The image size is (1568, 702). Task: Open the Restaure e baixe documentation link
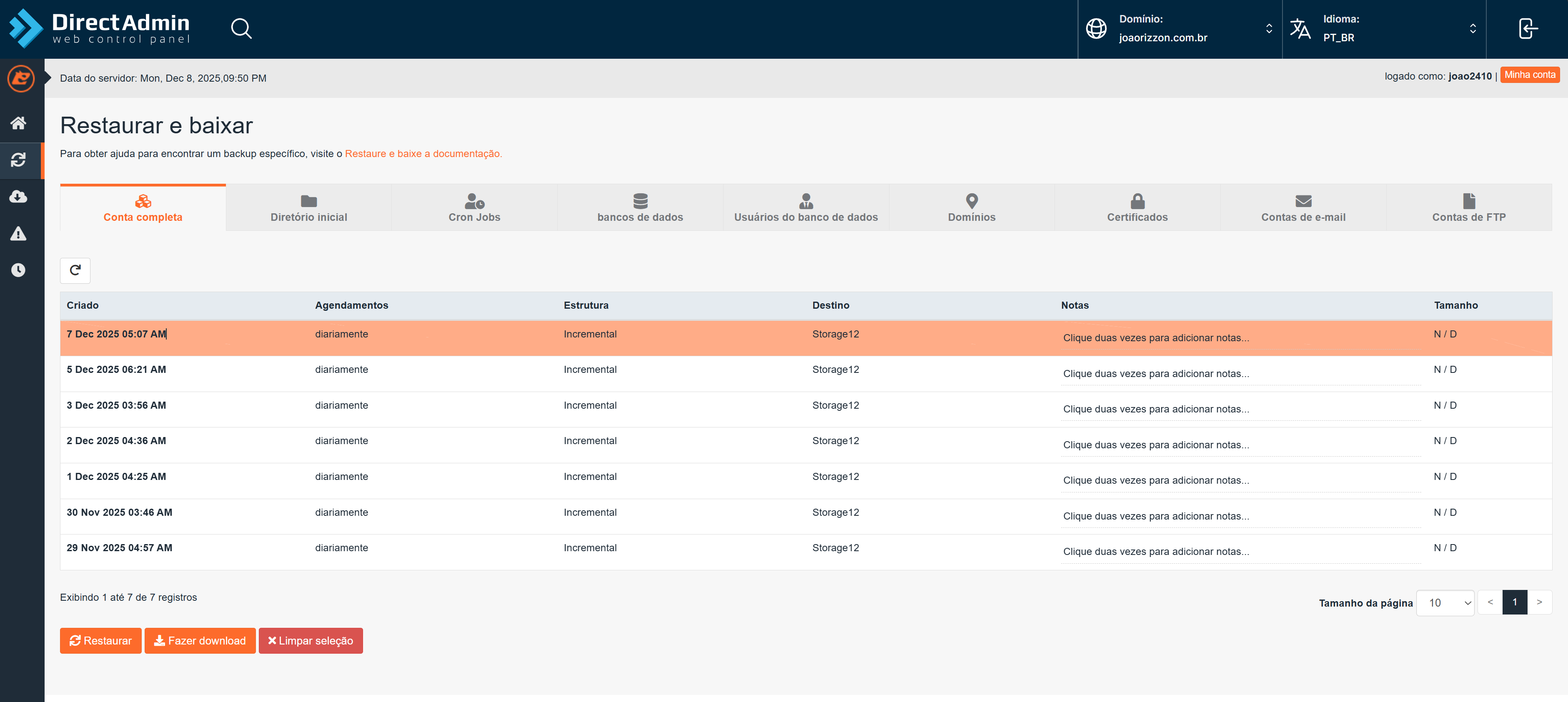tap(423, 153)
